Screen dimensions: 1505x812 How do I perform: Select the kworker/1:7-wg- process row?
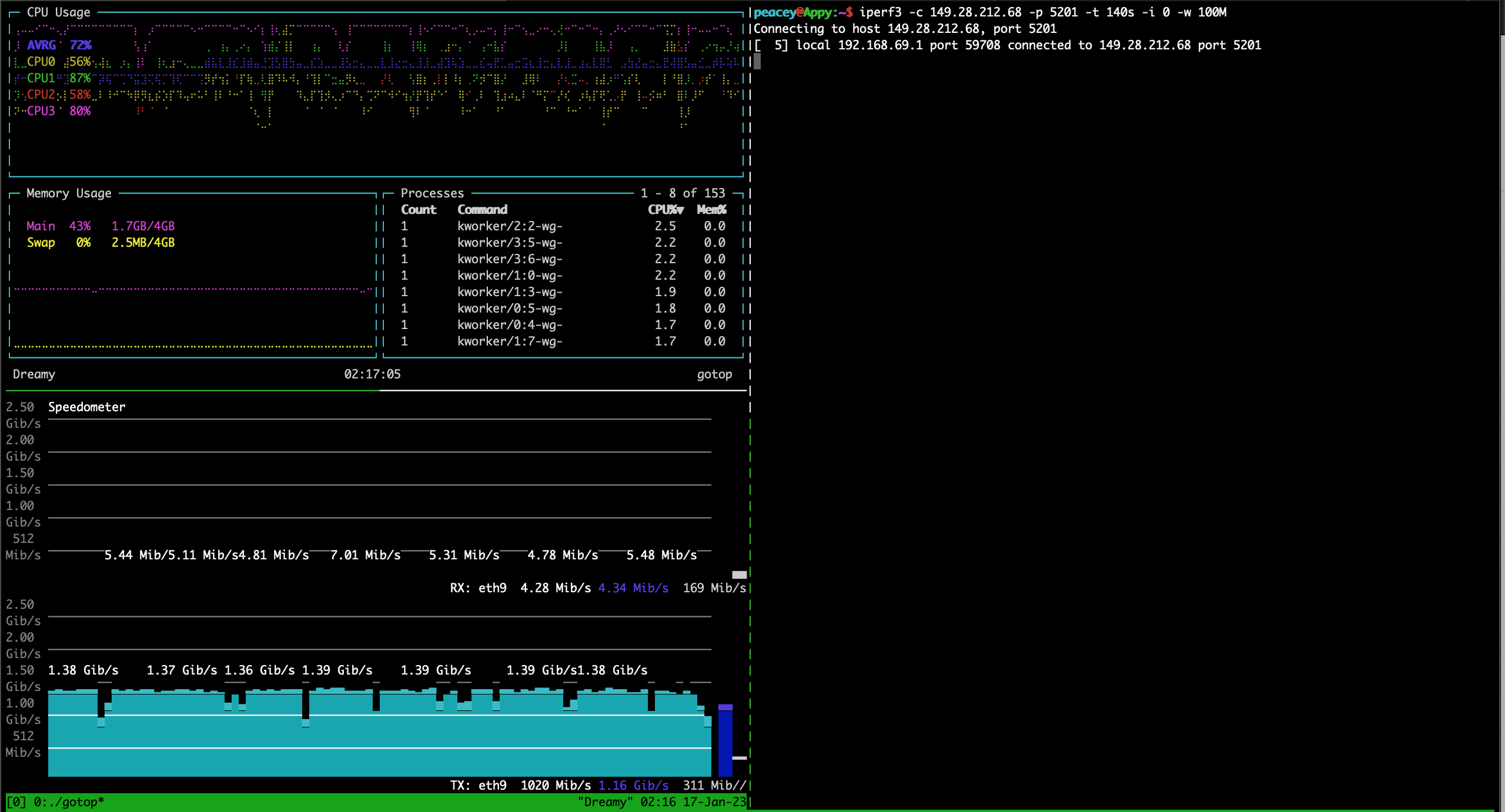point(563,341)
